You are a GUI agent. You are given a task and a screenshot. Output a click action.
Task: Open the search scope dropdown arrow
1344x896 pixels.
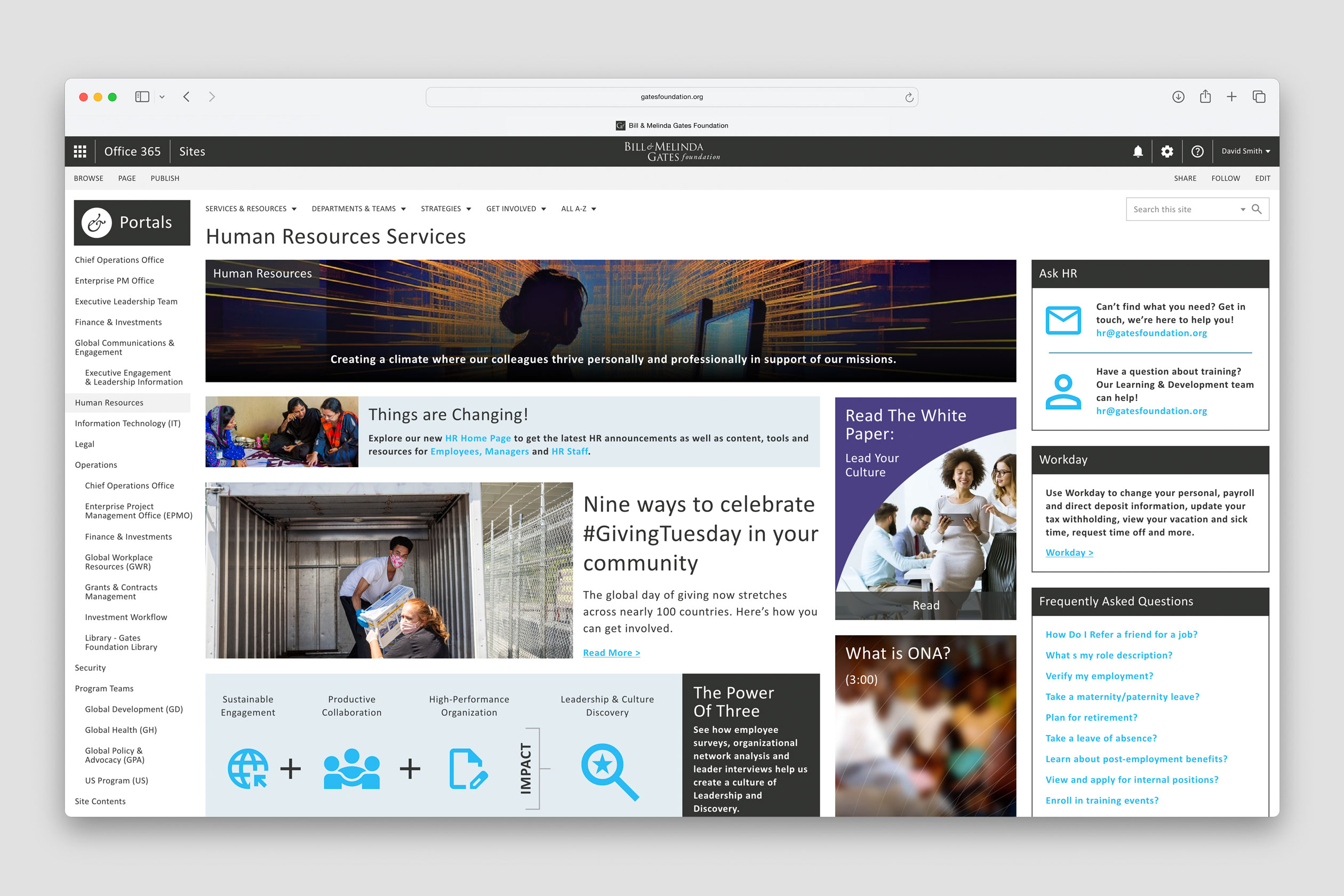pos(1243,210)
